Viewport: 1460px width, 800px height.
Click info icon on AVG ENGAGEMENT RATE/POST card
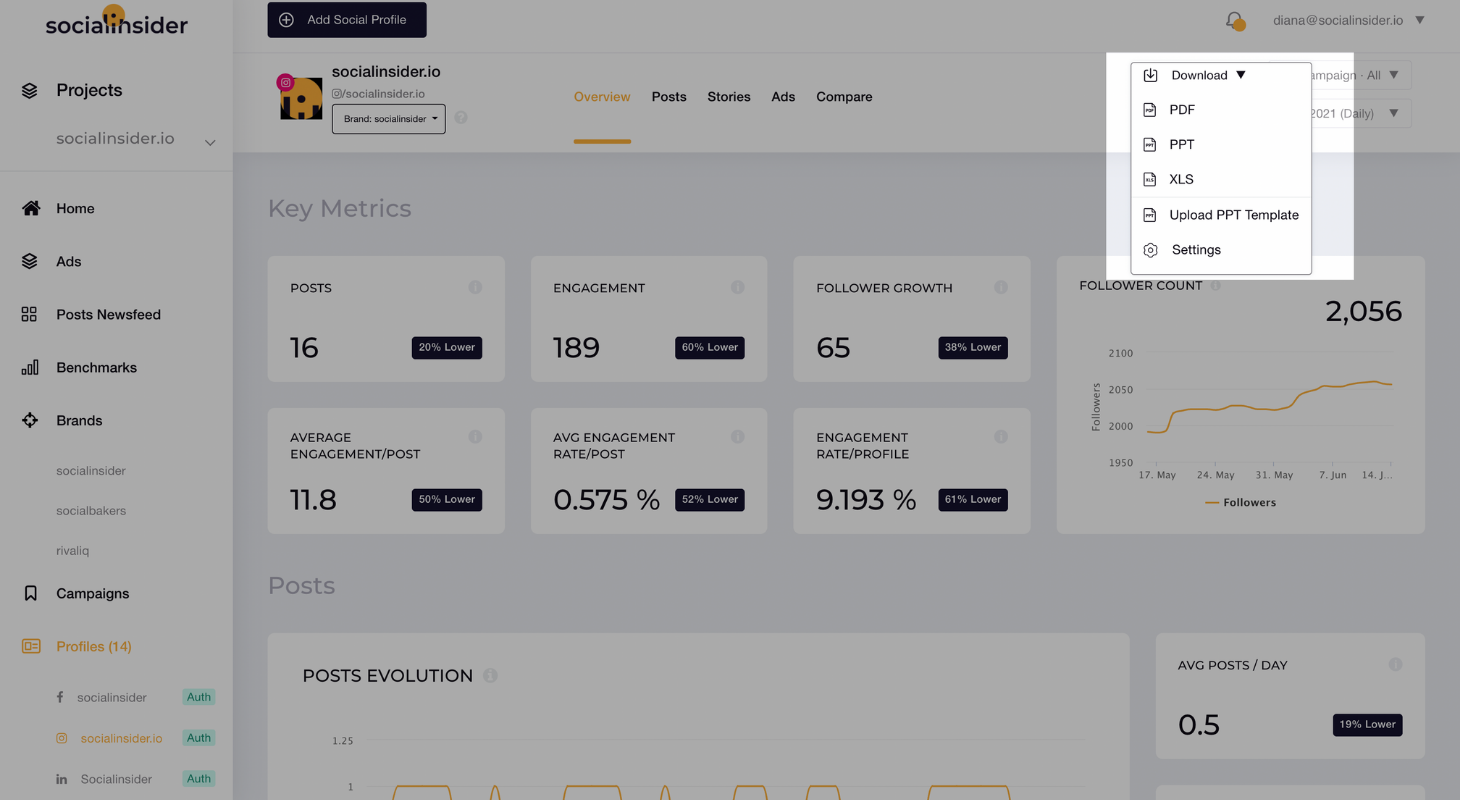coord(737,437)
